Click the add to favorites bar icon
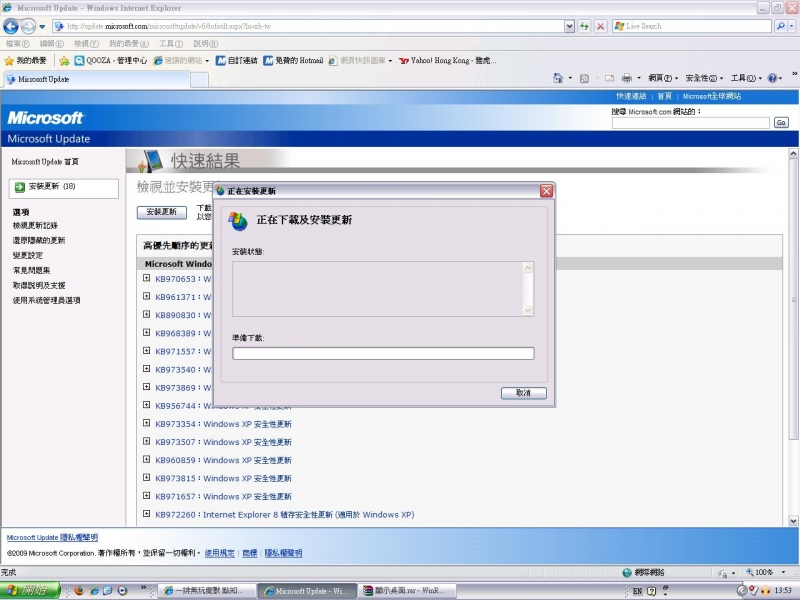 [64, 61]
